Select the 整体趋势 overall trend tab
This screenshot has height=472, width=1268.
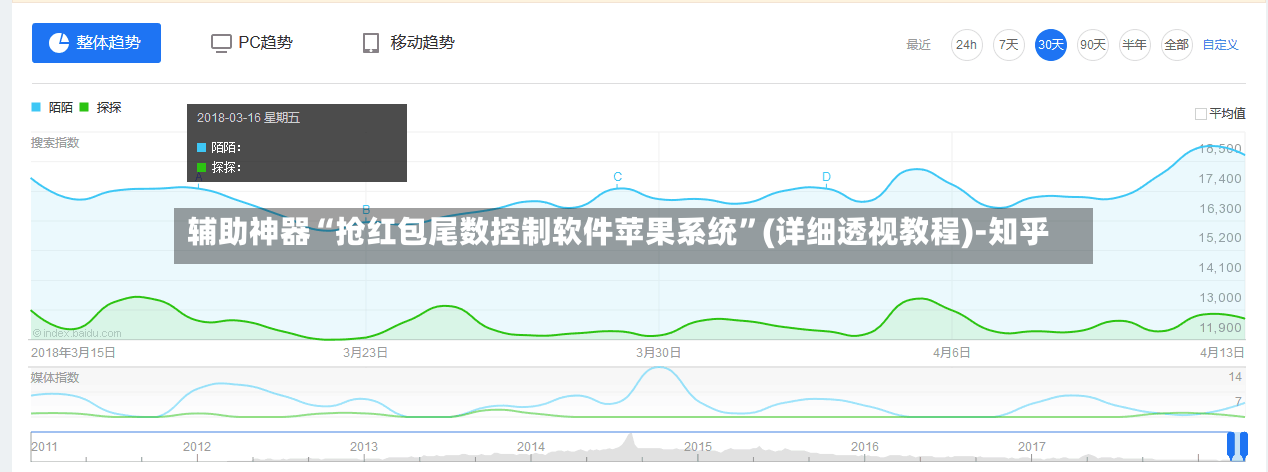coord(96,43)
